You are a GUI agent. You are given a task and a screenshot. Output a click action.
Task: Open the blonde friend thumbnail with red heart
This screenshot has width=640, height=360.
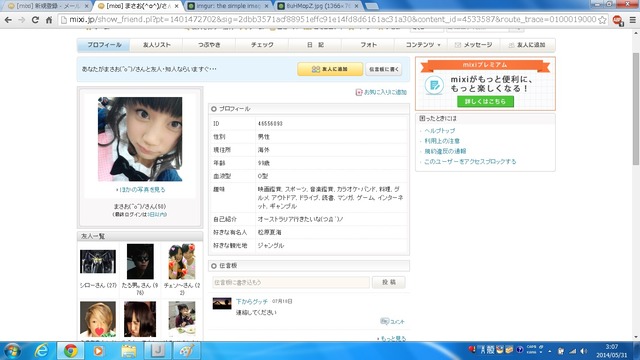[98, 319]
